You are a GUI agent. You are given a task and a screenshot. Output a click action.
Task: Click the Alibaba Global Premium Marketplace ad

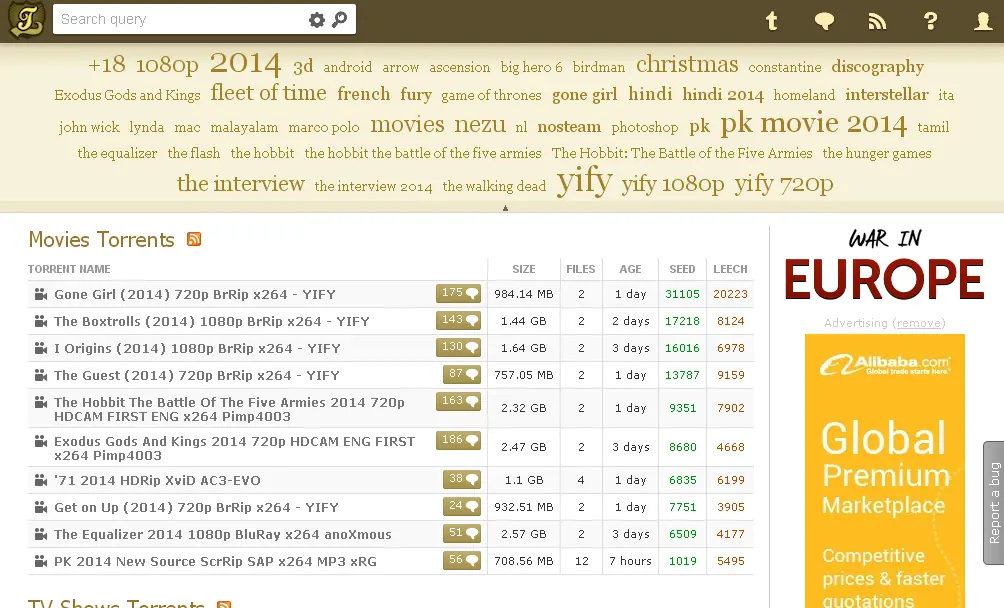[884, 471]
